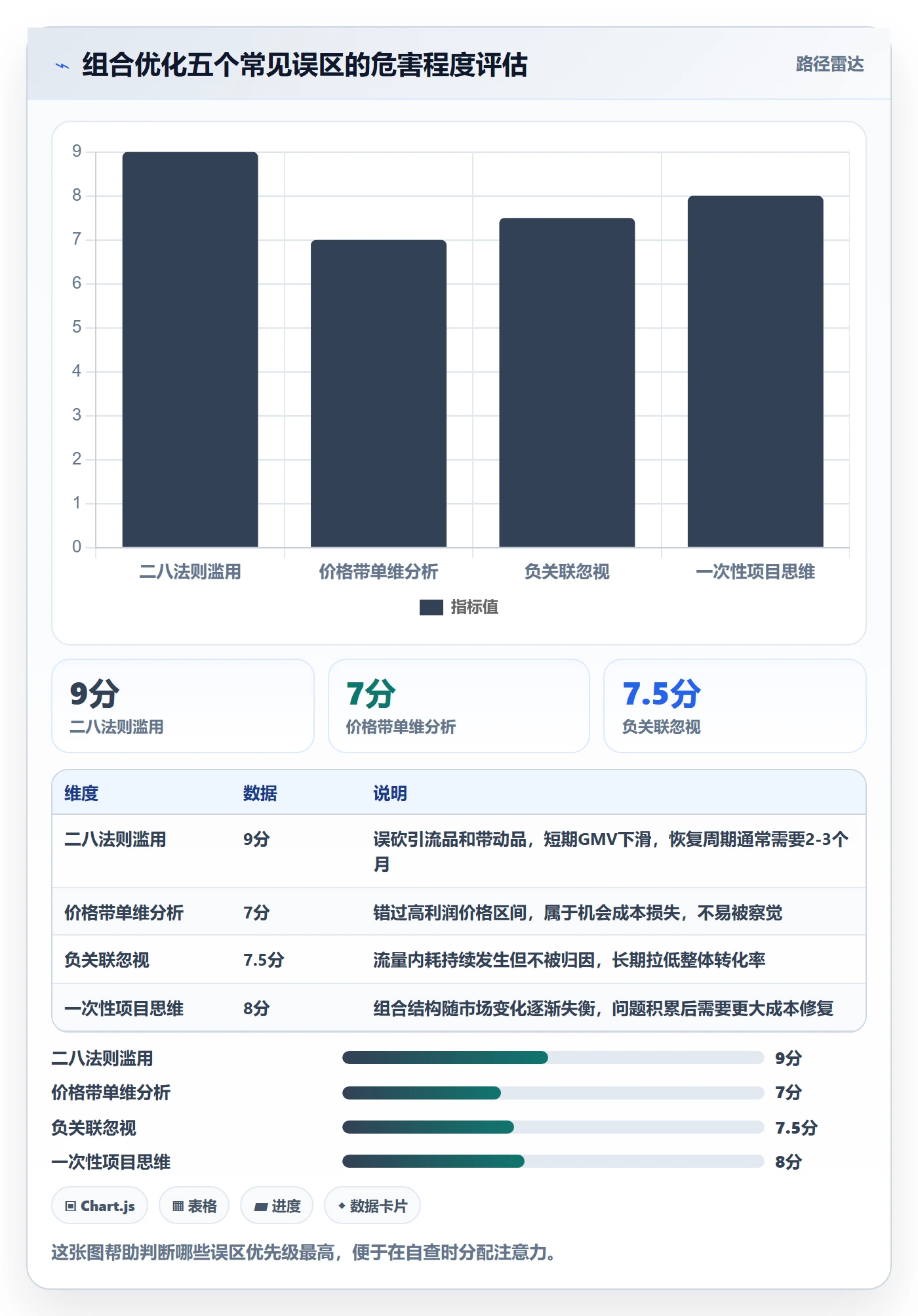The width and height of the screenshot is (918, 1316).
Task: Open the 7.5分 负关联忽视 data card
Action: [x=735, y=706]
